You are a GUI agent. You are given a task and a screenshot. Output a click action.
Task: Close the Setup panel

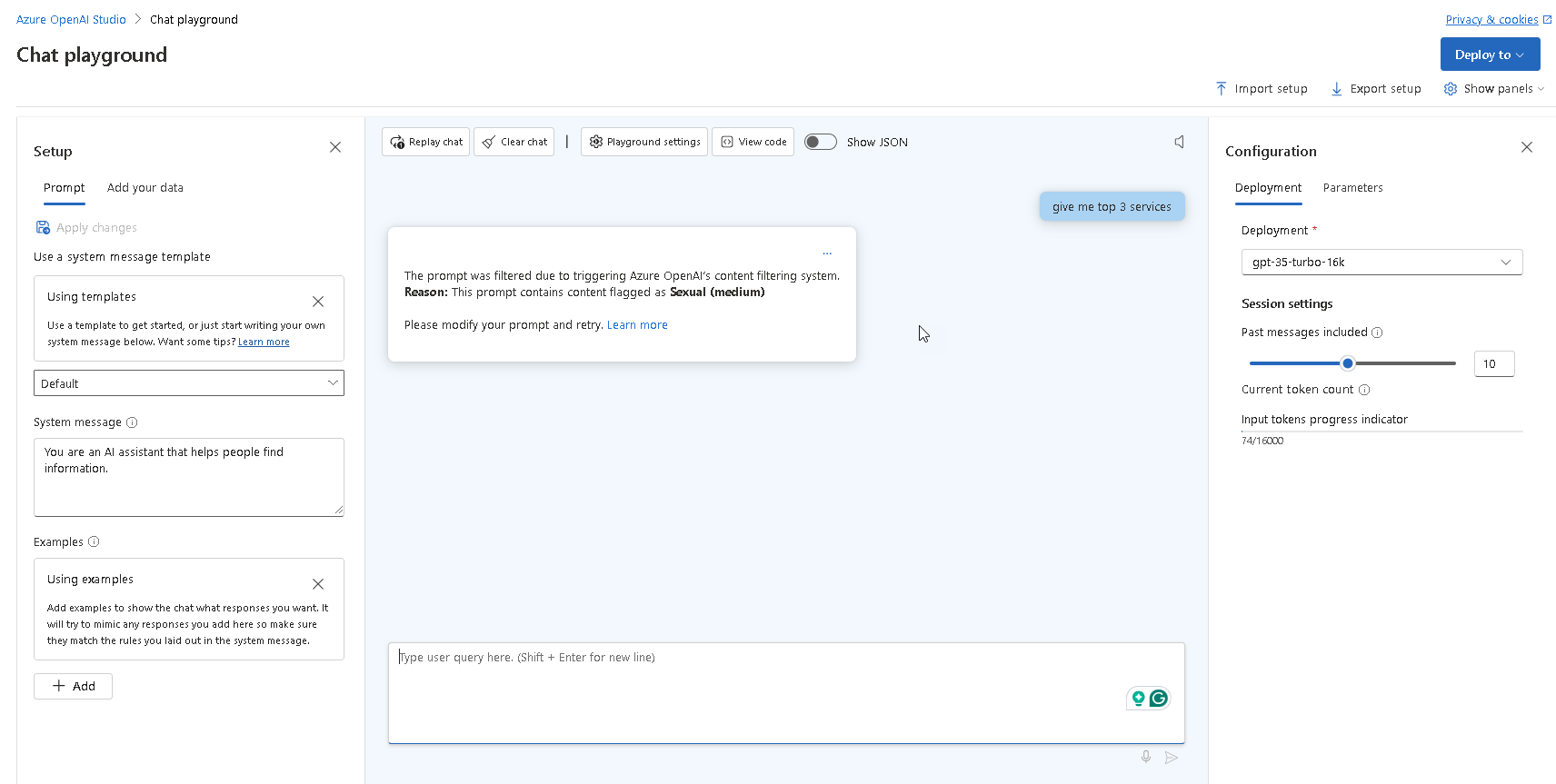tap(335, 147)
